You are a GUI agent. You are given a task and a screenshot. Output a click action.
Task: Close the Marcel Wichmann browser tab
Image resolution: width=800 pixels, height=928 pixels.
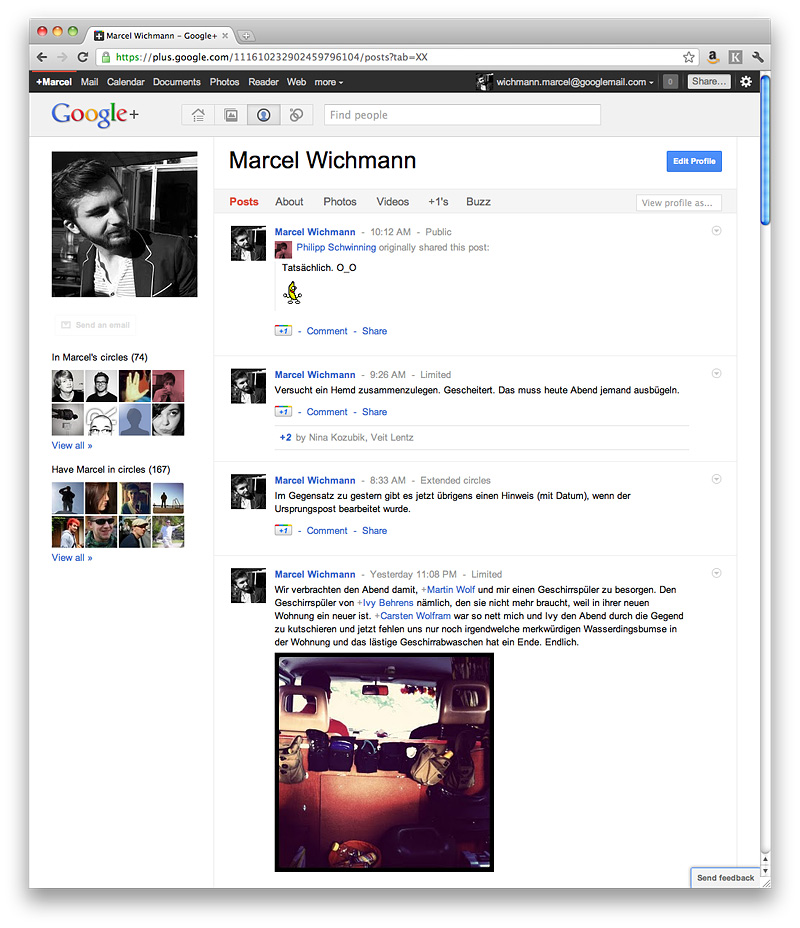pyautogui.click(x=225, y=36)
